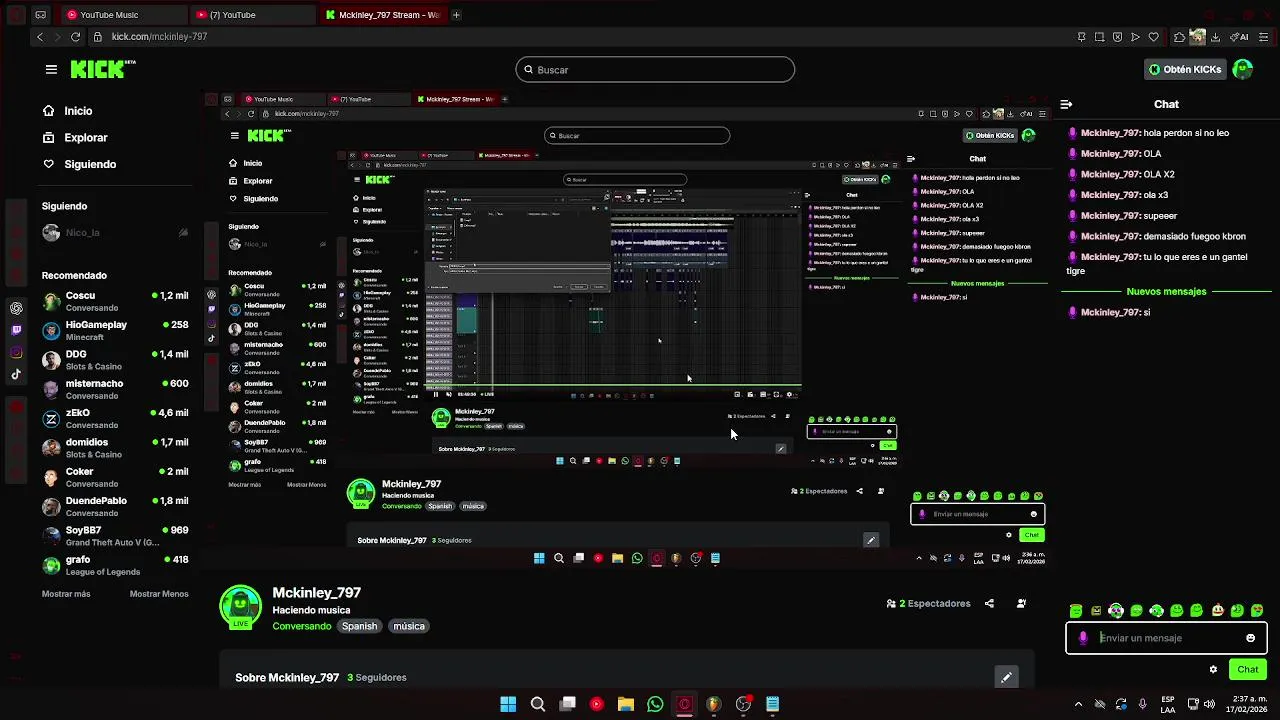Open grafo's League of Legends channel
The width and height of the screenshot is (1280, 720).
[x=115, y=565]
